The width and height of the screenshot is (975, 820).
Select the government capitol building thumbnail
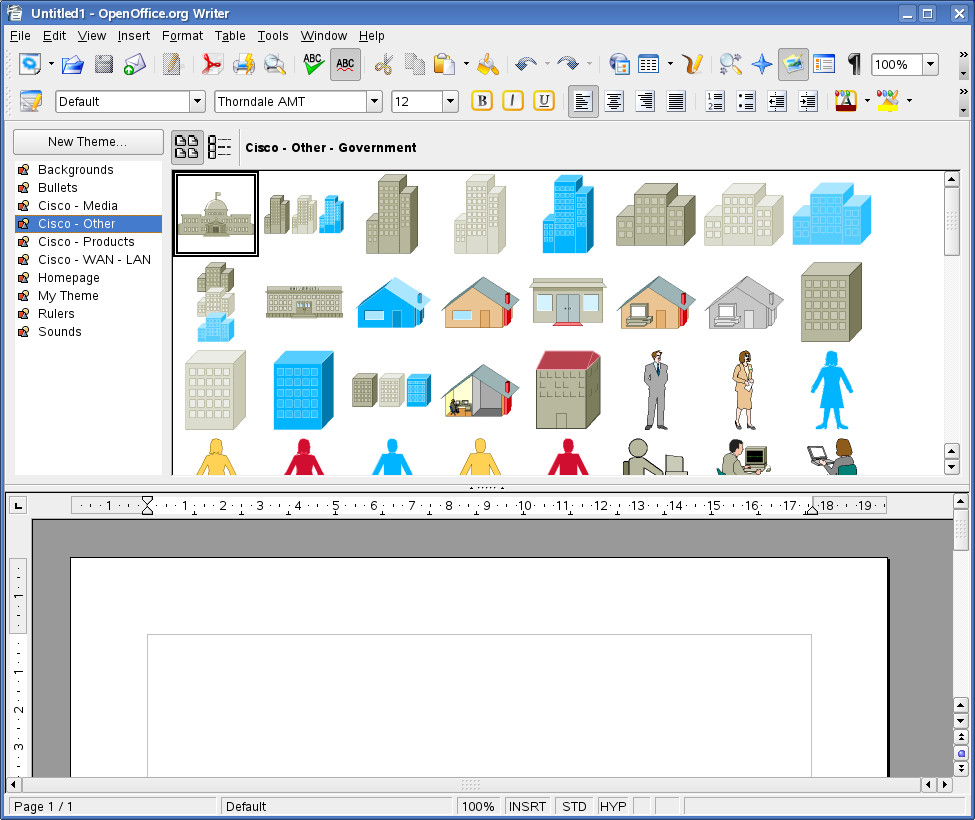(216, 214)
